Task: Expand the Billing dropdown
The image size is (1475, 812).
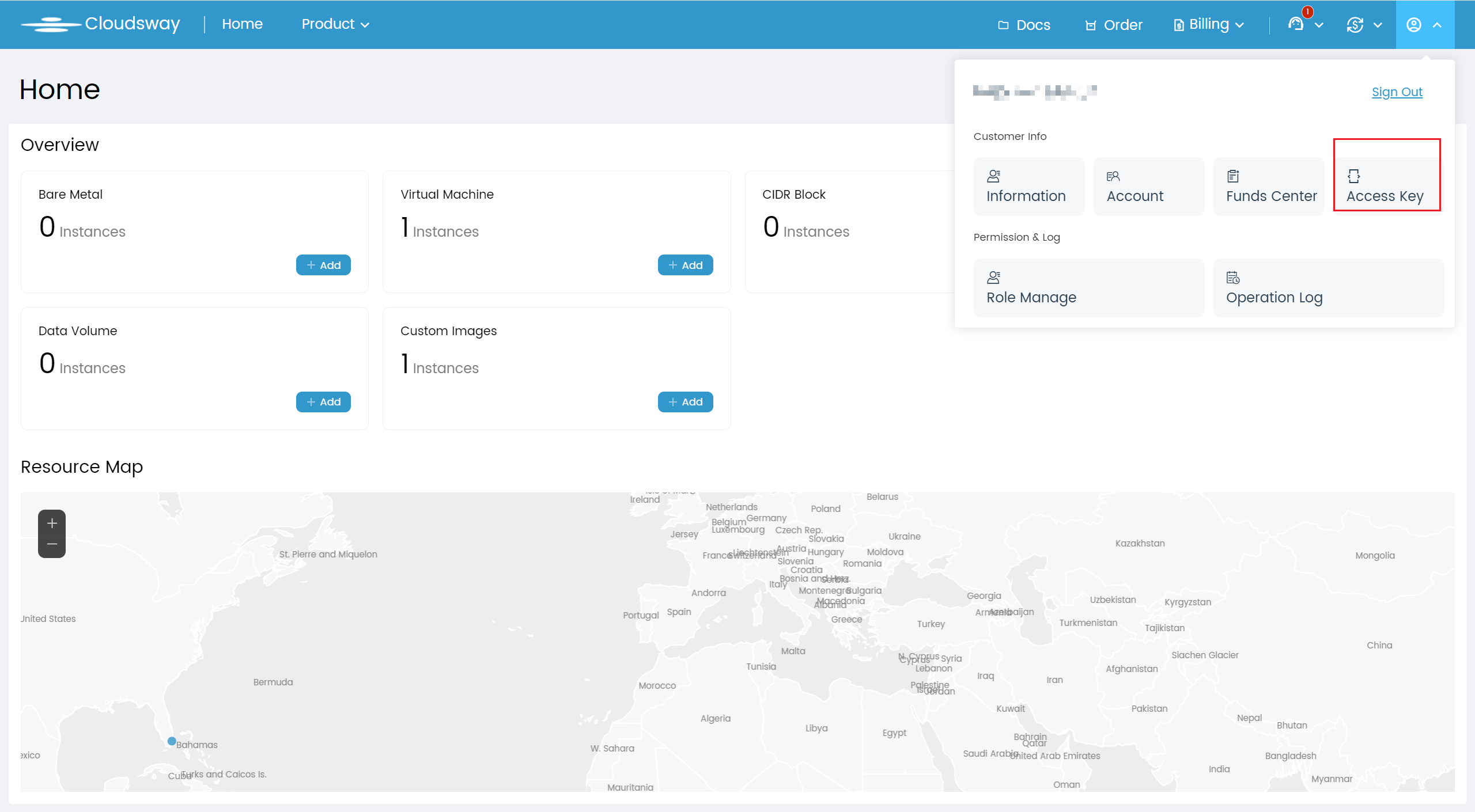Action: [1209, 24]
